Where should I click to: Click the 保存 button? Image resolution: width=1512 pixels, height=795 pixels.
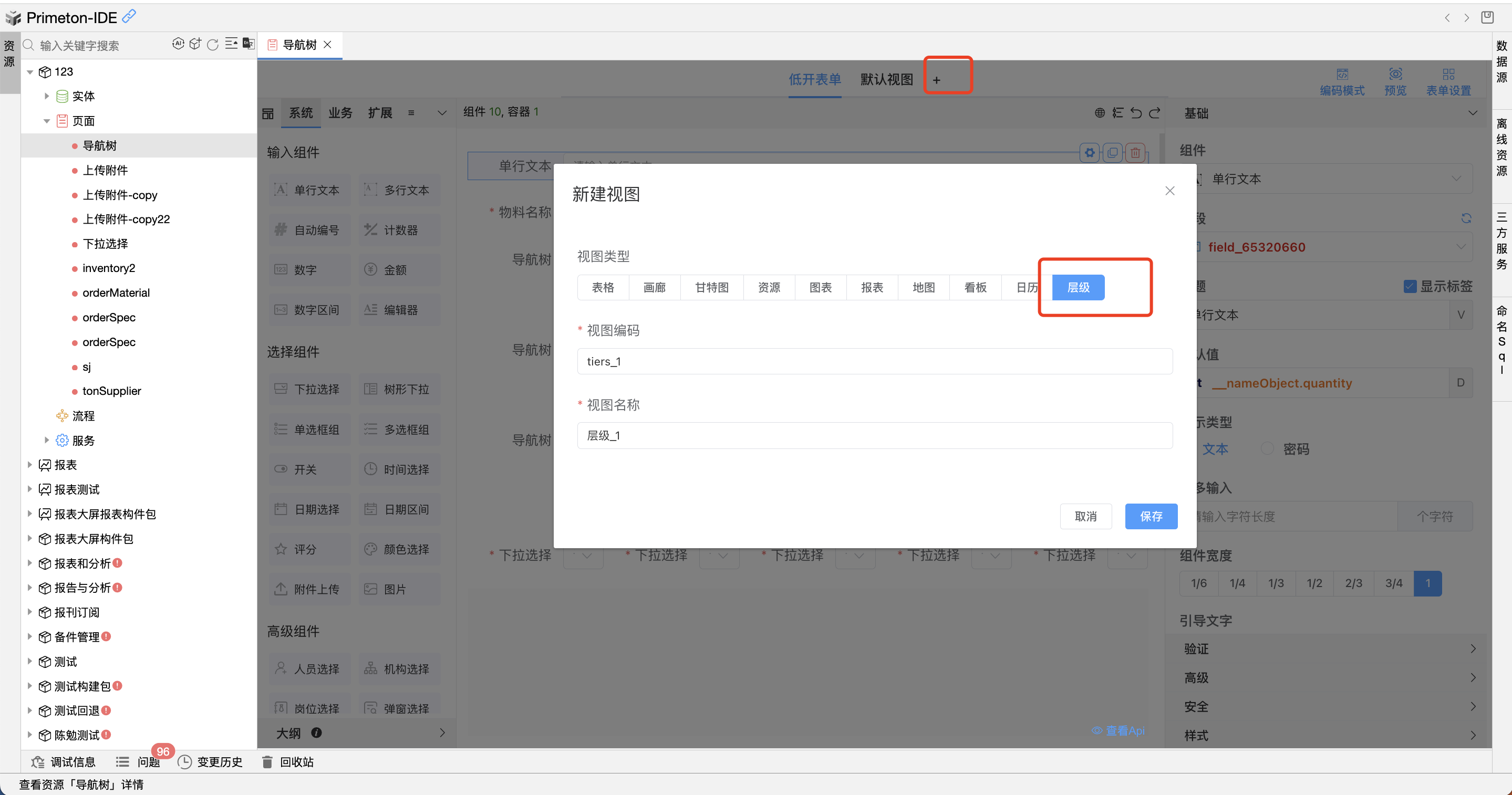click(x=1151, y=516)
